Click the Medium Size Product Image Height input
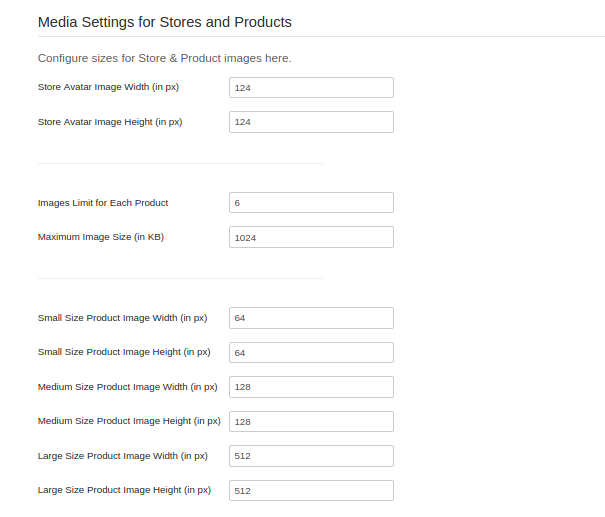Image resolution: width=605 pixels, height=517 pixels. 311,422
